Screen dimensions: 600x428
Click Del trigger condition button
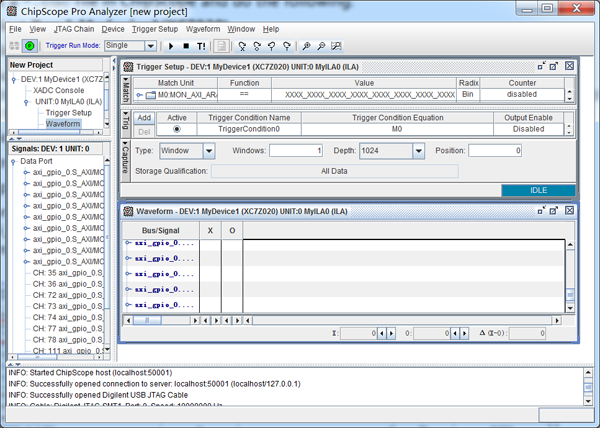coord(144,132)
